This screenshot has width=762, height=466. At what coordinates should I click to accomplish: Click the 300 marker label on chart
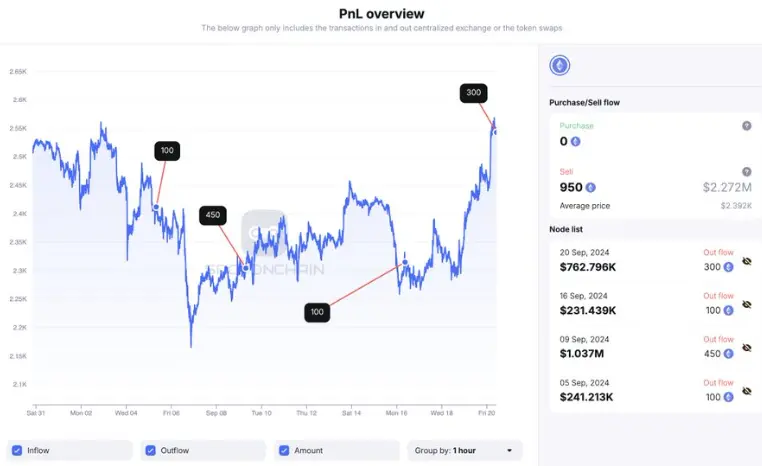click(474, 93)
